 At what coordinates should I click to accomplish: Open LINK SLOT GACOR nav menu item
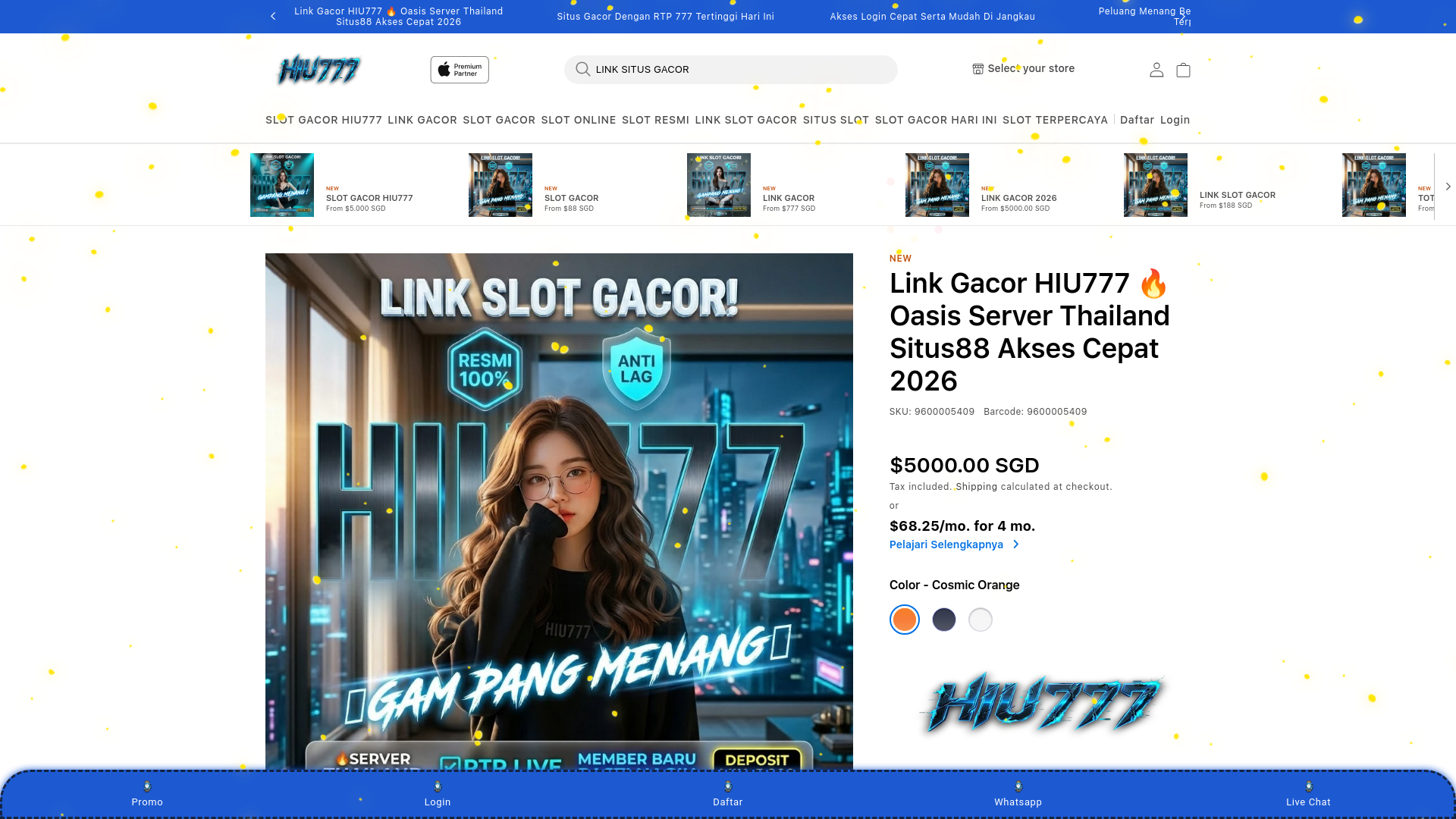click(x=746, y=120)
